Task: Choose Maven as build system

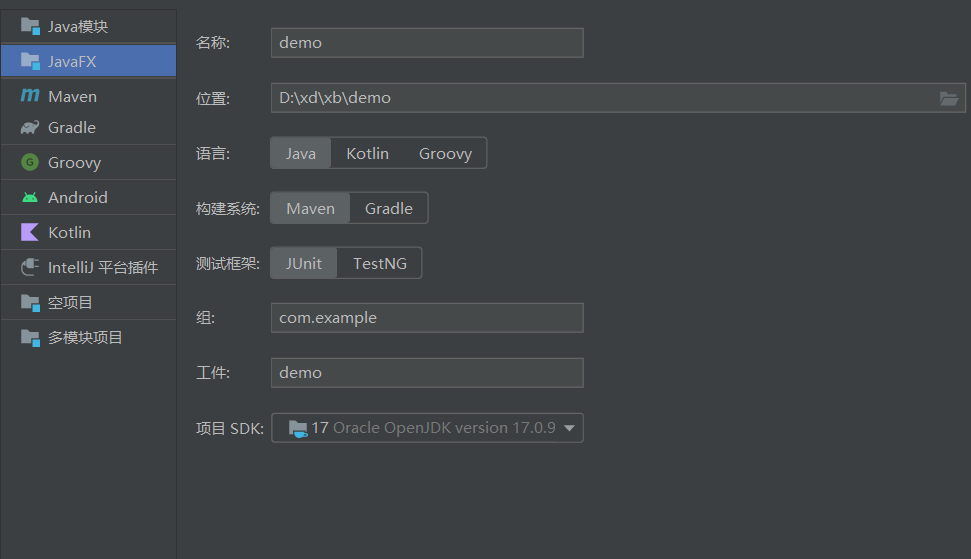Action: coord(310,209)
